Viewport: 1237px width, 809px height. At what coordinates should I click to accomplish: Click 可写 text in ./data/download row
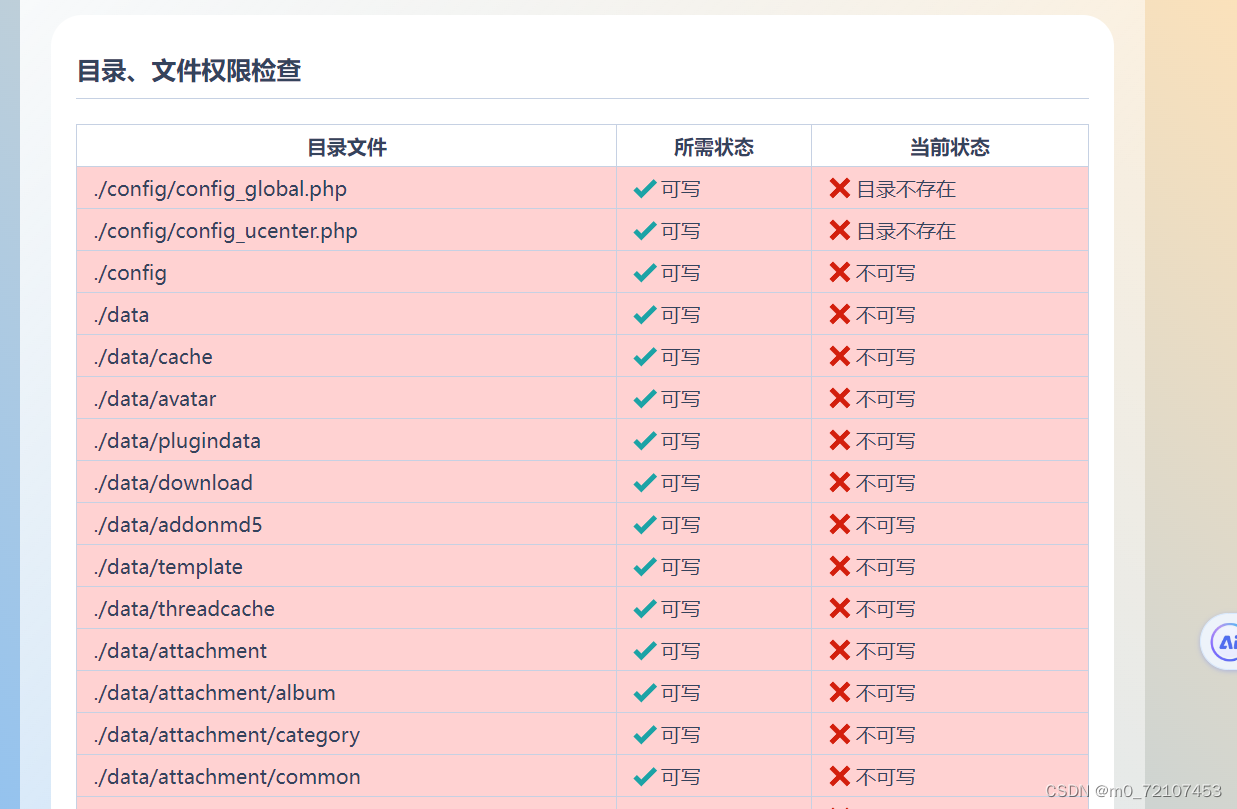click(681, 483)
